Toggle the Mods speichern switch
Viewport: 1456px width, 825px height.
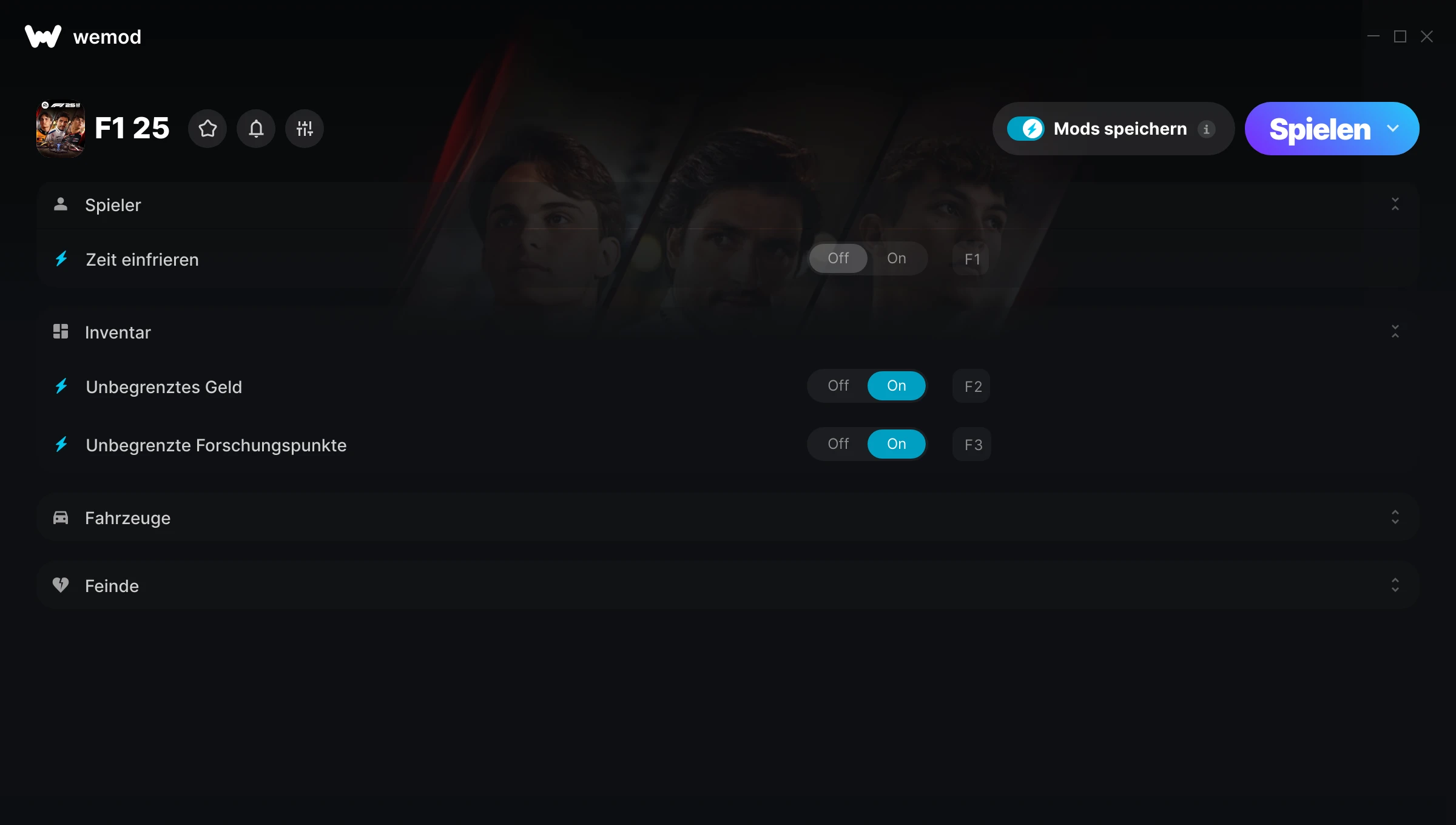(x=1025, y=129)
